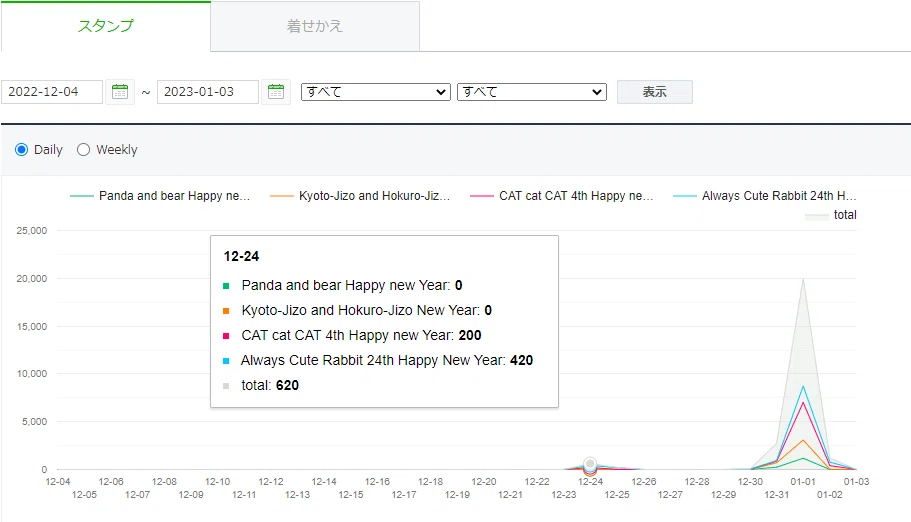
Task: Open the end date calendar picker
Action: coord(276,92)
